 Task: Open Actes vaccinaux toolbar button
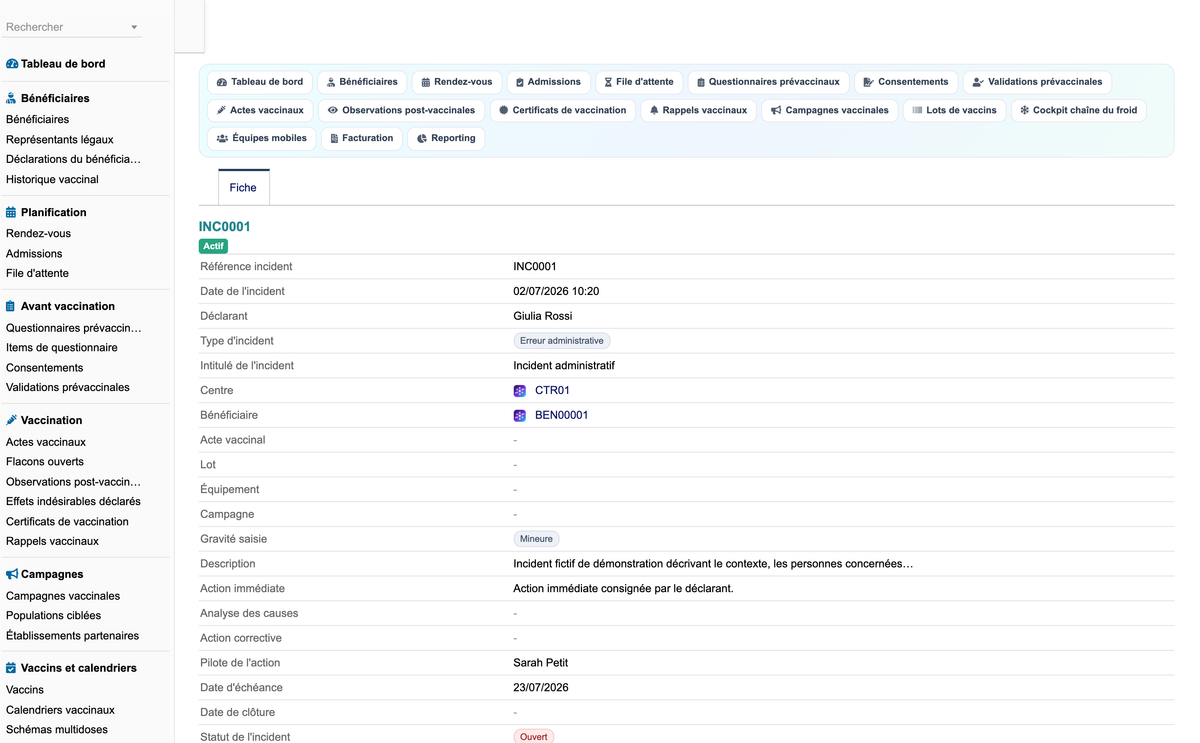point(260,110)
